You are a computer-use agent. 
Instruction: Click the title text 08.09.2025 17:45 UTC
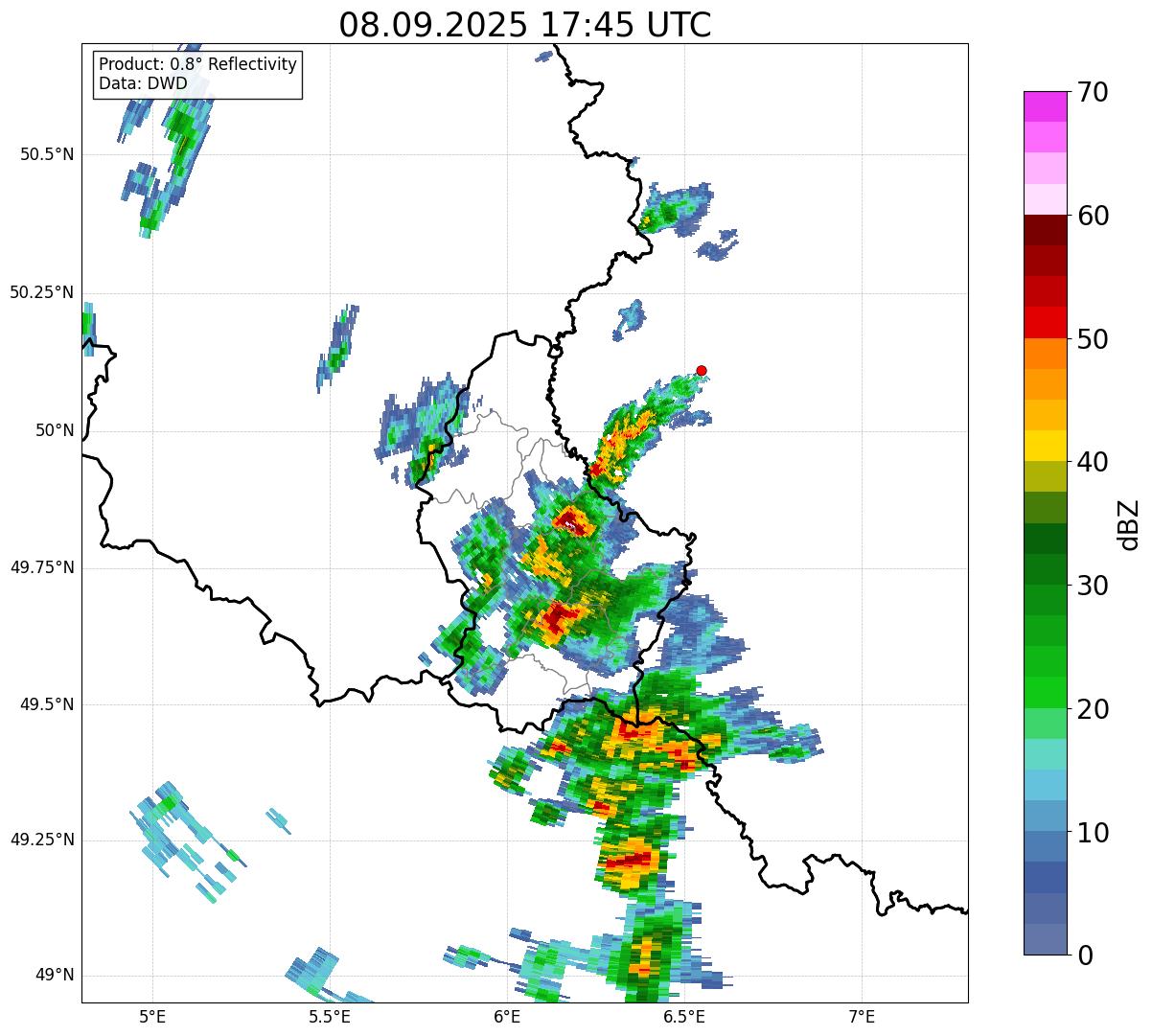[525, 25]
